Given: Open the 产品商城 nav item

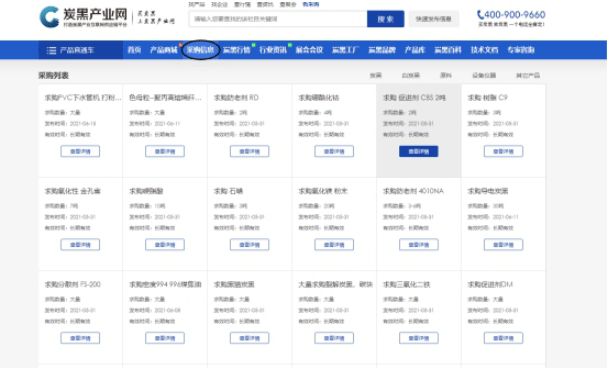Looking at the screenshot, I should pos(164,50).
